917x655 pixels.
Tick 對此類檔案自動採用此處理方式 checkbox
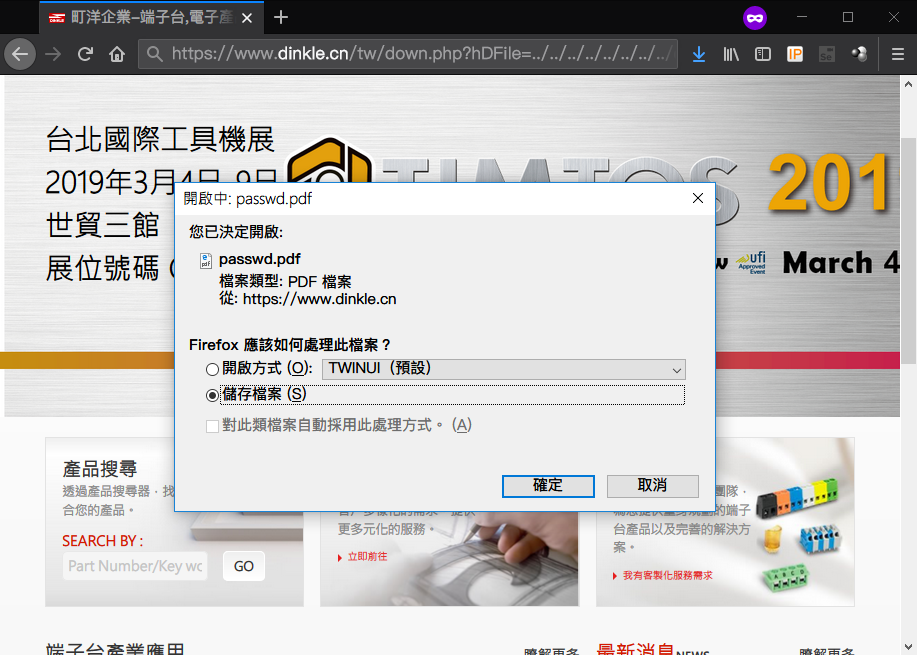tap(212, 426)
